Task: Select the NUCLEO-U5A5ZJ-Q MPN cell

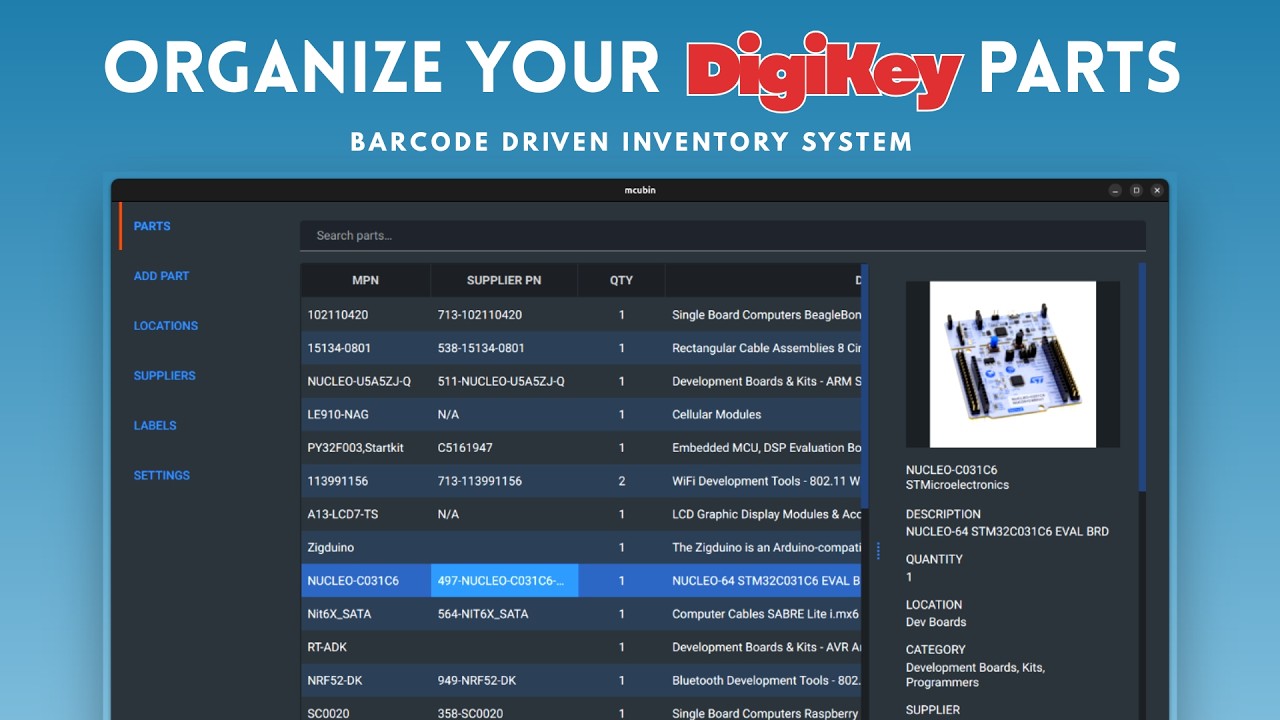Action: tap(366, 381)
